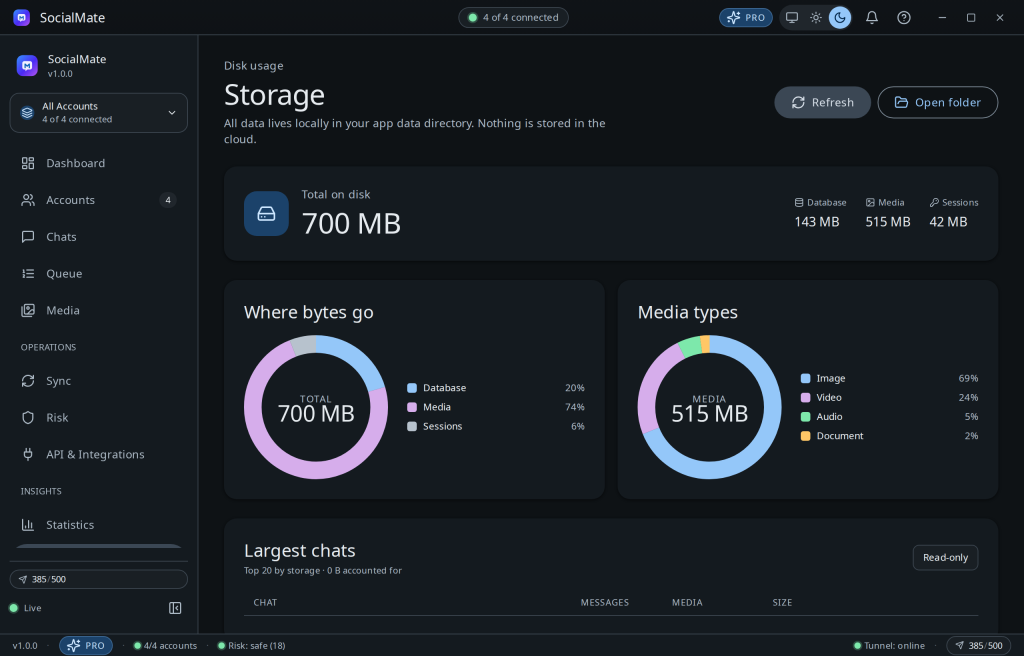The width and height of the screenshot is (1024, 656).
Task: Open the Risk page
Action: click(x=99, y=418)
